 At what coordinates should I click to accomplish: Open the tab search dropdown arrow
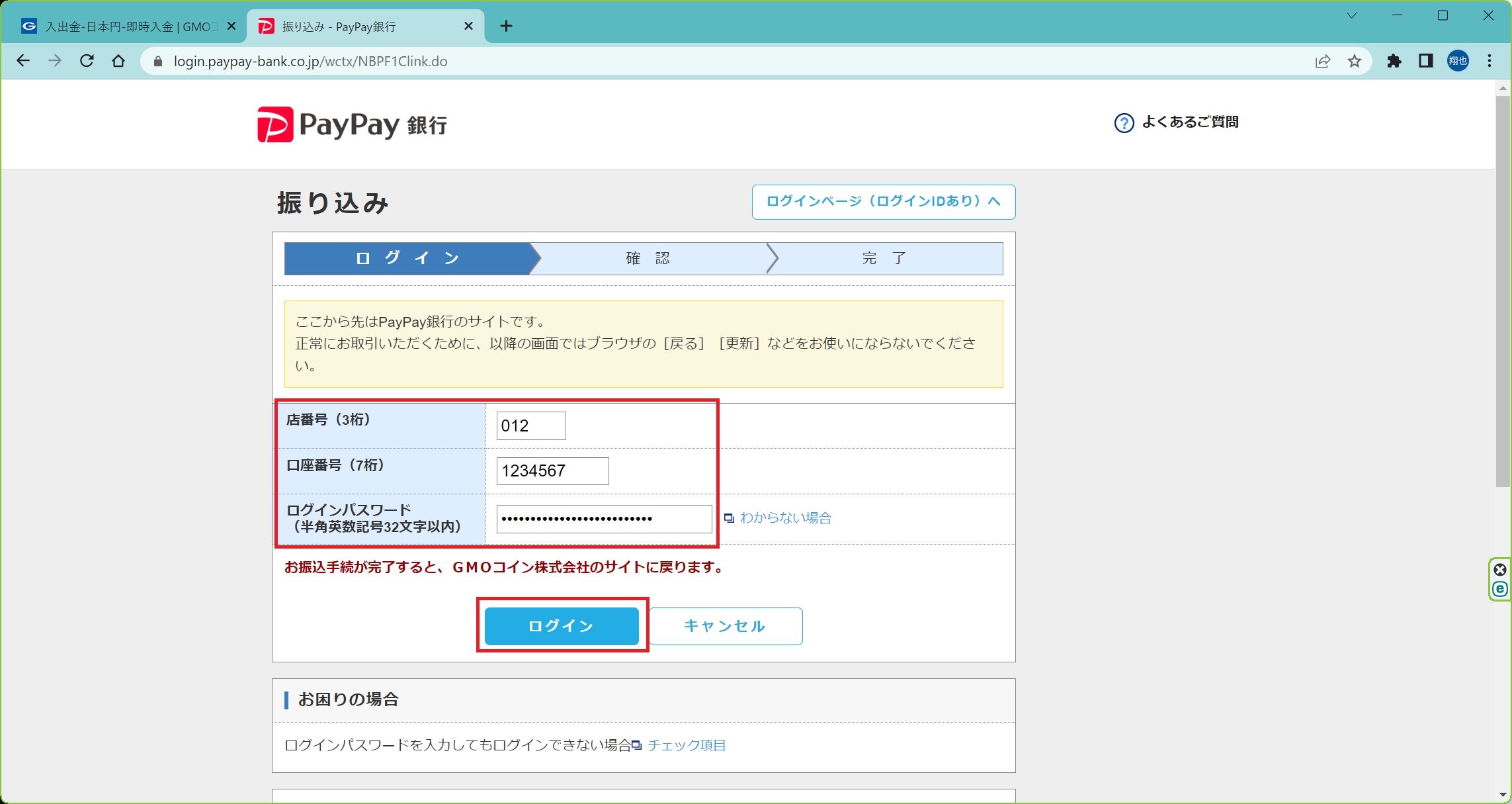(1352, 16)
